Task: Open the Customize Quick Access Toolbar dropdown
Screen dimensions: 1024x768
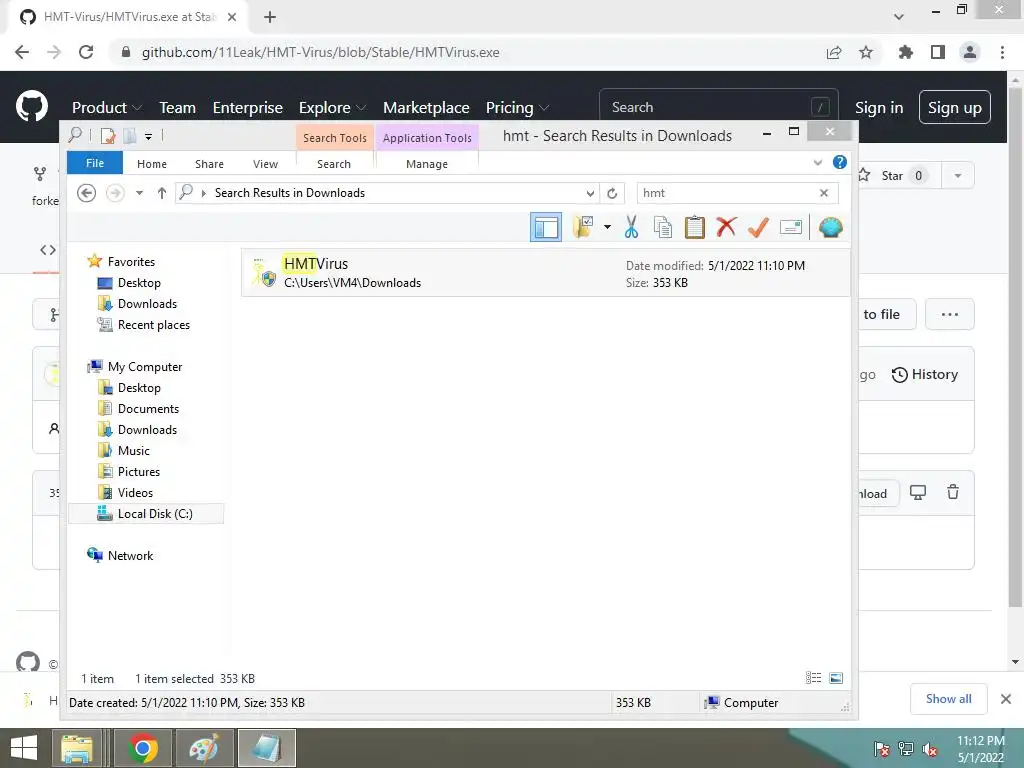Action: pyautogui.click(x=148, y=136)
